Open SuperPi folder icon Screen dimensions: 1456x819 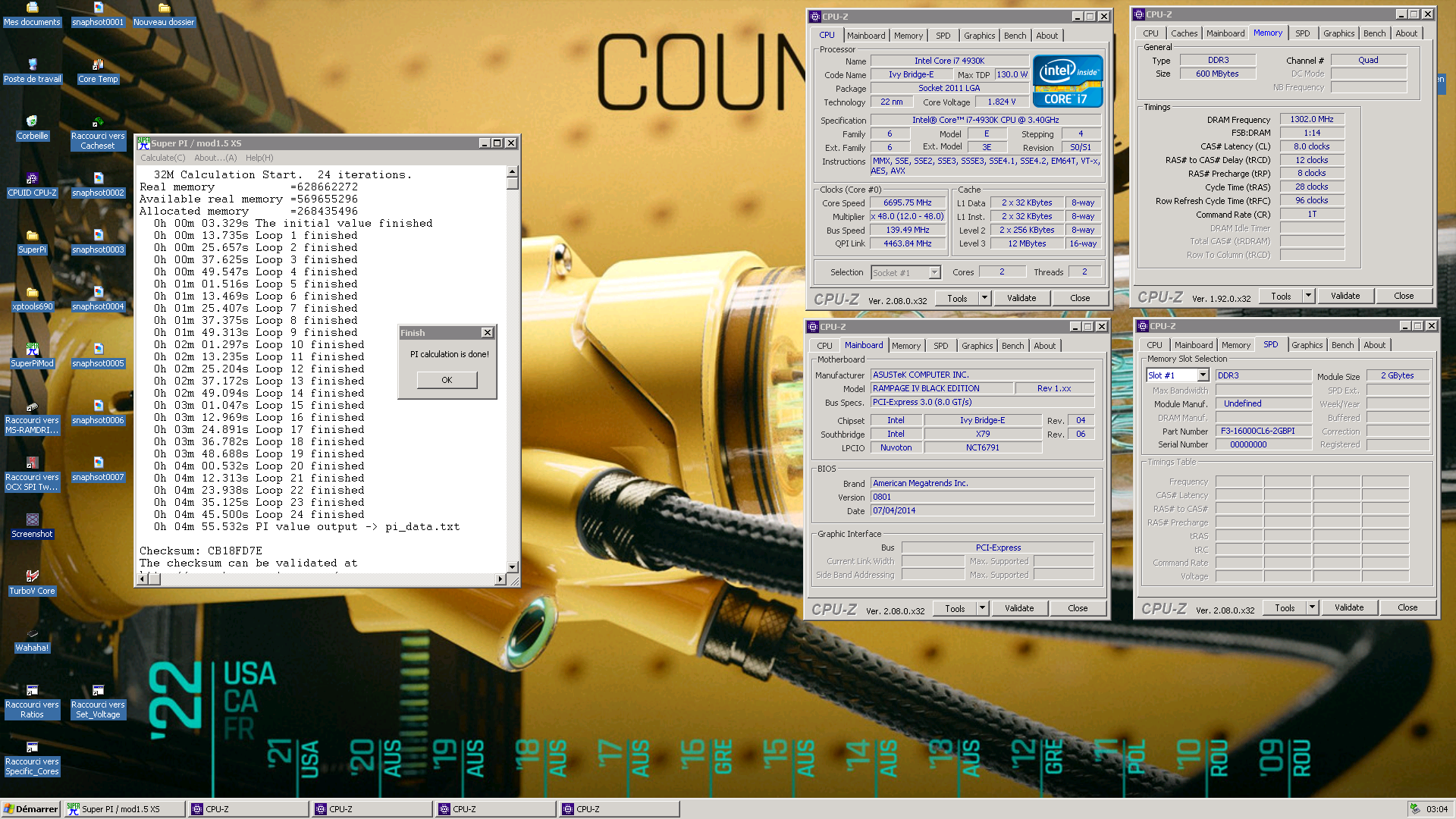pyautogui.click(x=32, y=242)
